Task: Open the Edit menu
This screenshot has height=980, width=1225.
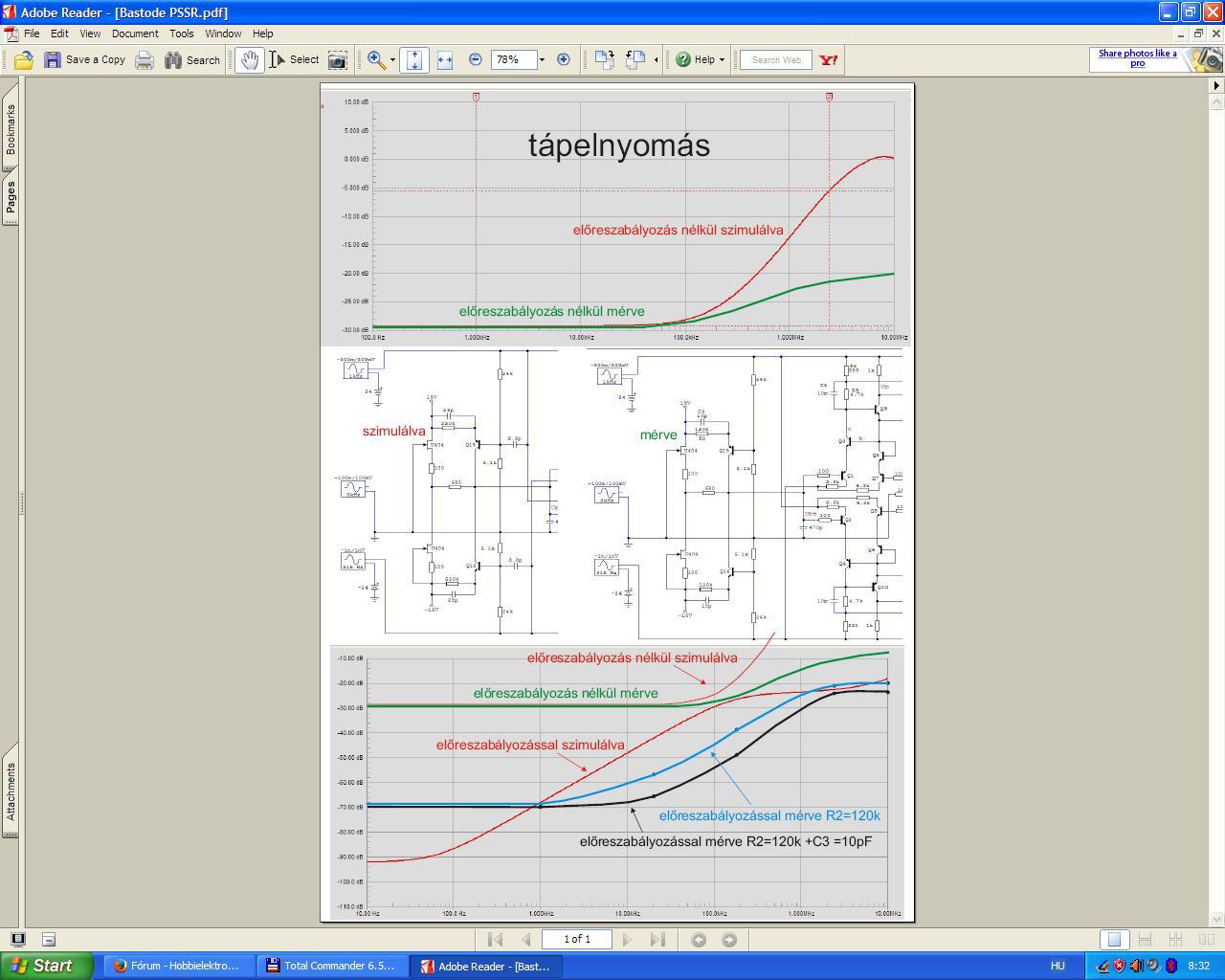Action: tap(59, 33)
